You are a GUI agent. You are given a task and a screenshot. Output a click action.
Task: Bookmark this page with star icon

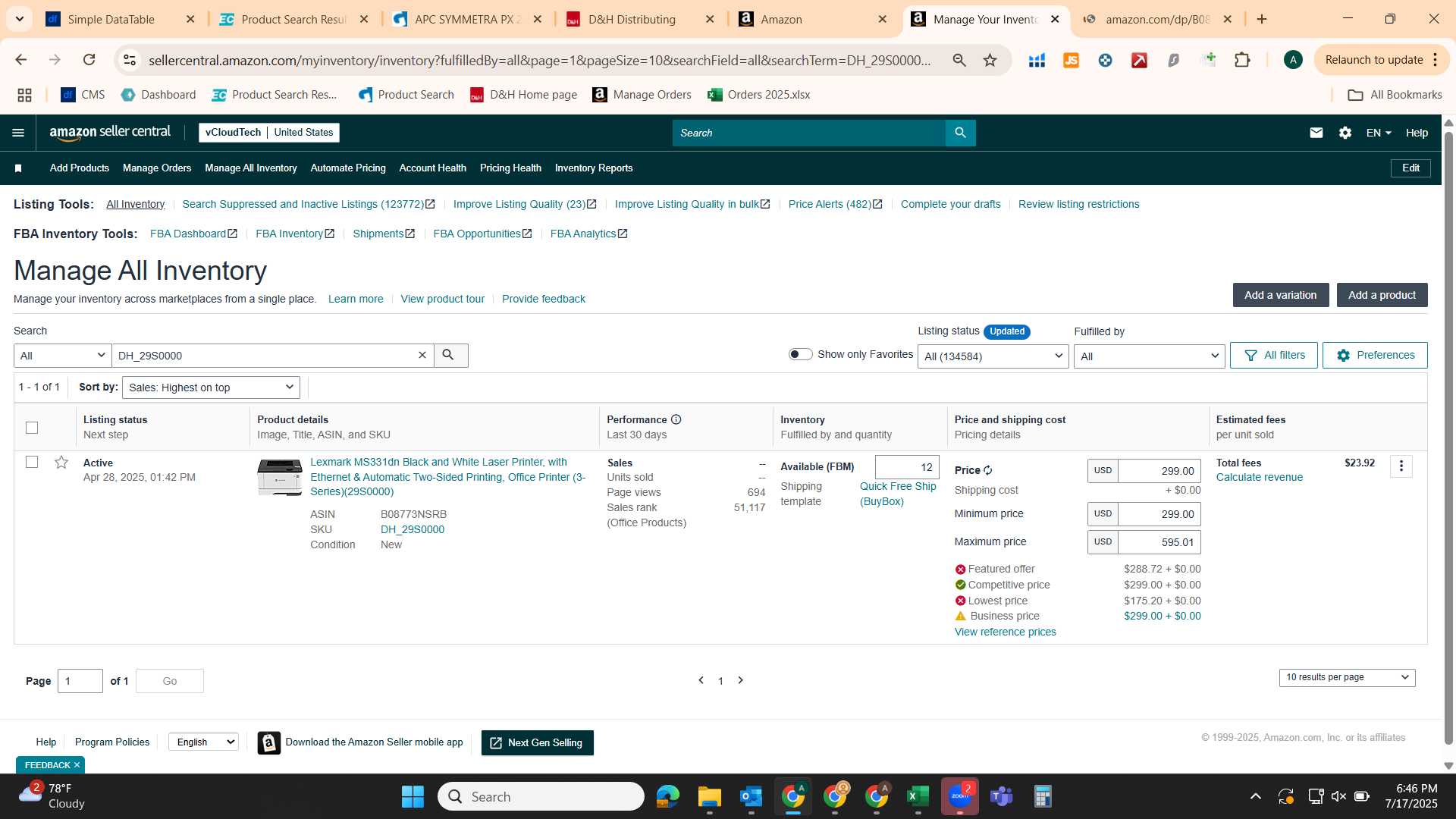pos(990,60)
